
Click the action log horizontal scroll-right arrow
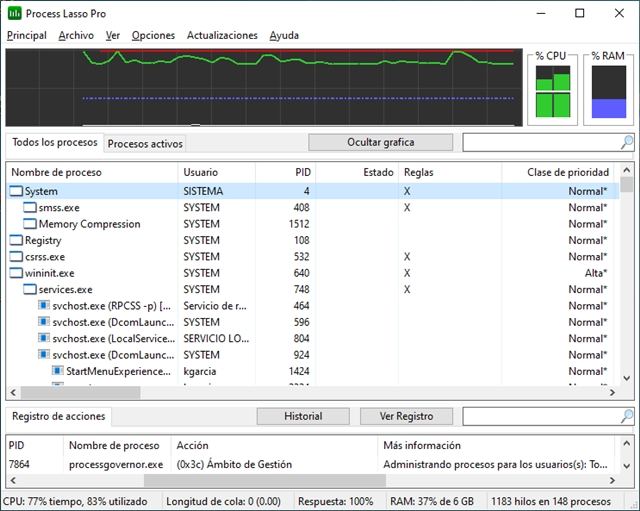pos(612,480)
